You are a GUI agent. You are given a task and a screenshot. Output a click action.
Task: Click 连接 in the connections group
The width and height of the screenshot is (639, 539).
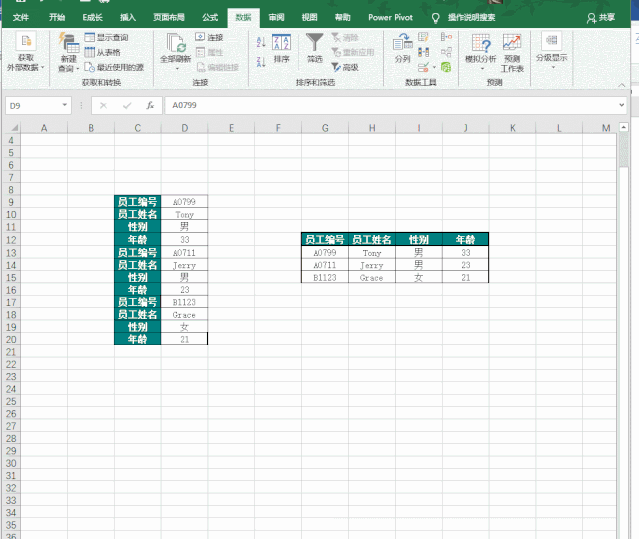[209, 37]
